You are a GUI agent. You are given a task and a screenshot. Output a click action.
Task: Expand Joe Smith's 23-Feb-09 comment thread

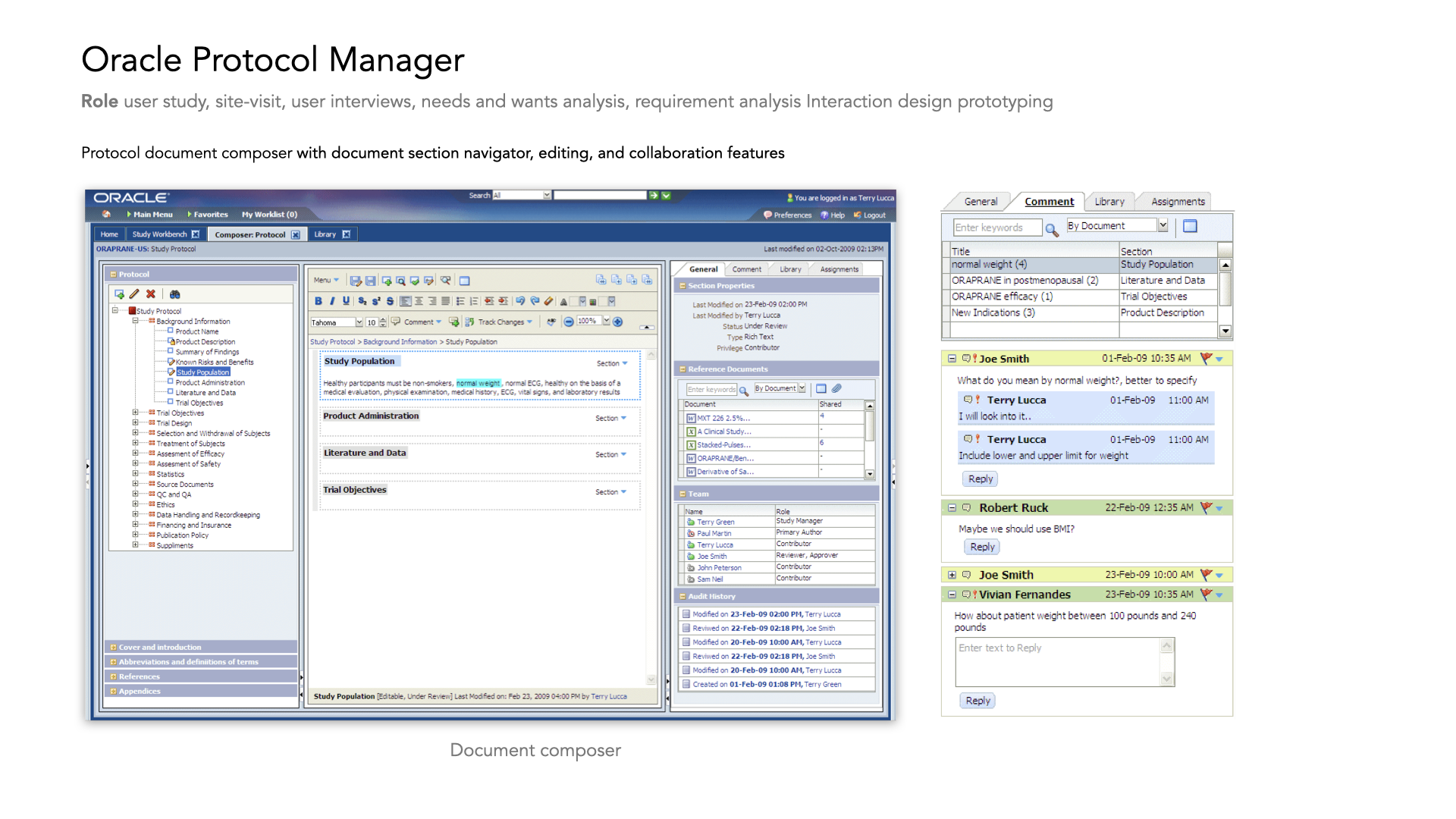tap(952, 575)
